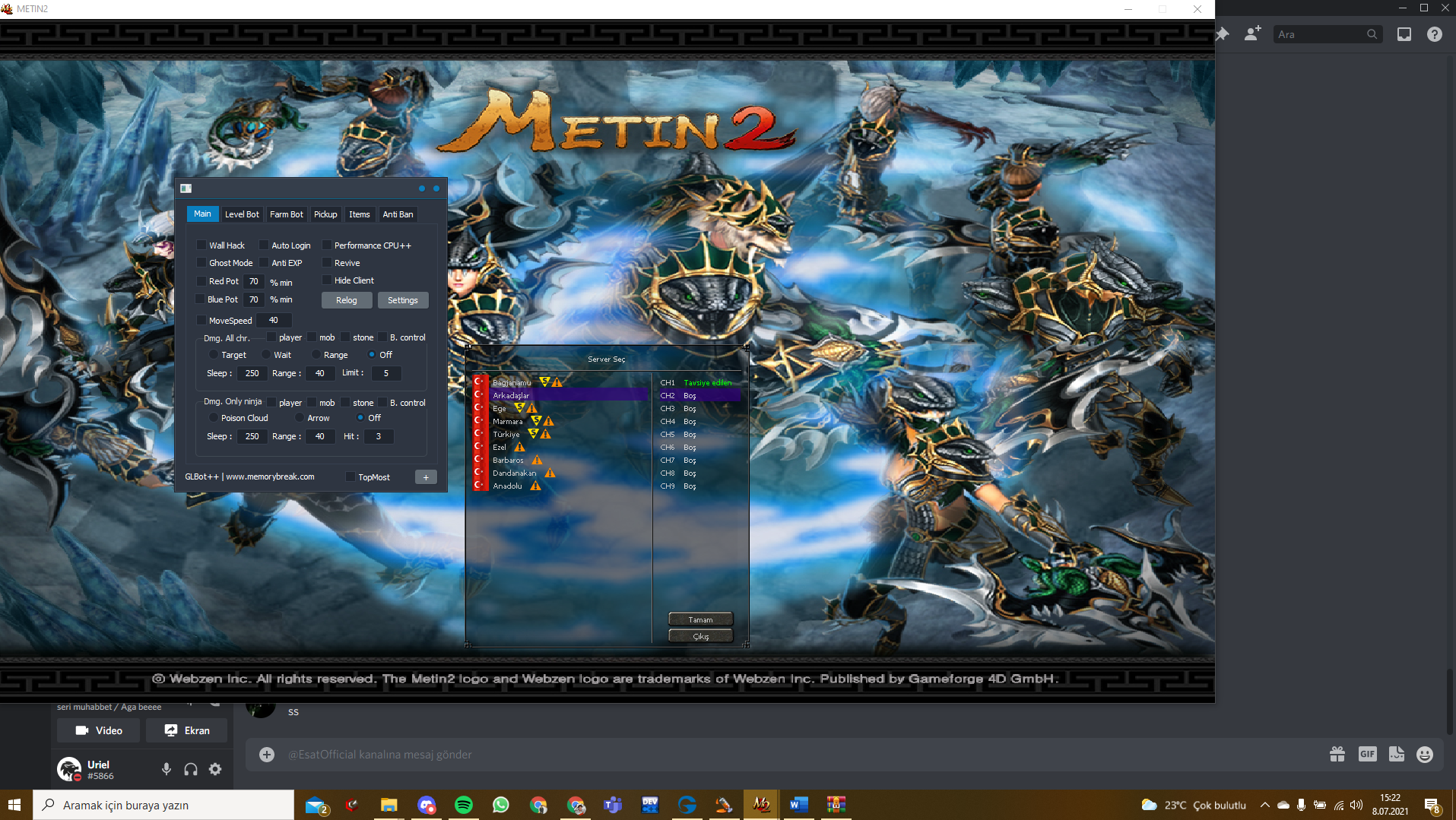Go to the Items tab

pyautogui.click(x=359, y=214)
